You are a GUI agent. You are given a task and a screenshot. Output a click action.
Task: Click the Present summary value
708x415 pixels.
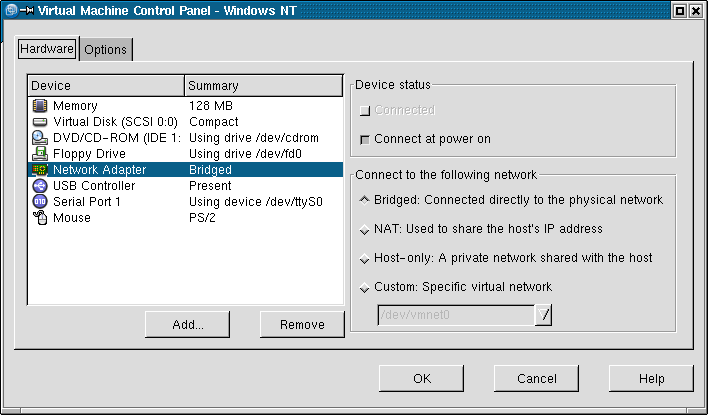(x=210, y=186)
